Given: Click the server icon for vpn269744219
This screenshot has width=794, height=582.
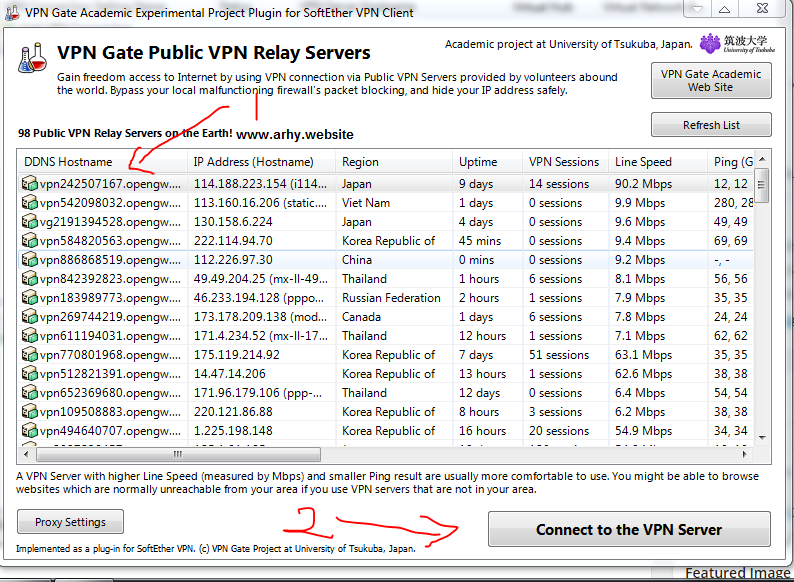Looking at the screenshot, I should pos(30,317).
